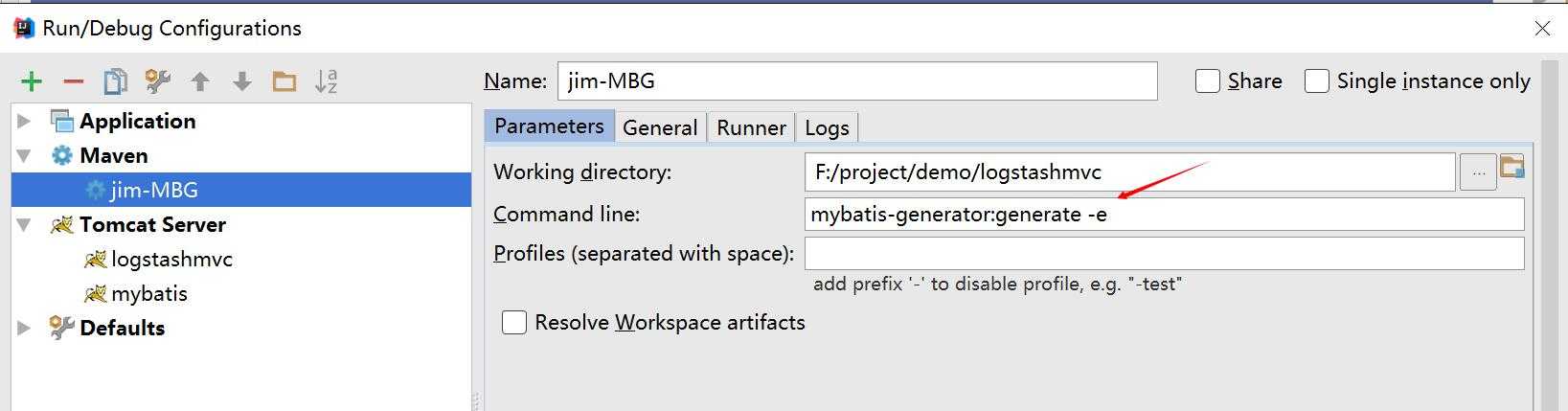Copy the selected configuration
1568x411 pixels.
[116, 82]
